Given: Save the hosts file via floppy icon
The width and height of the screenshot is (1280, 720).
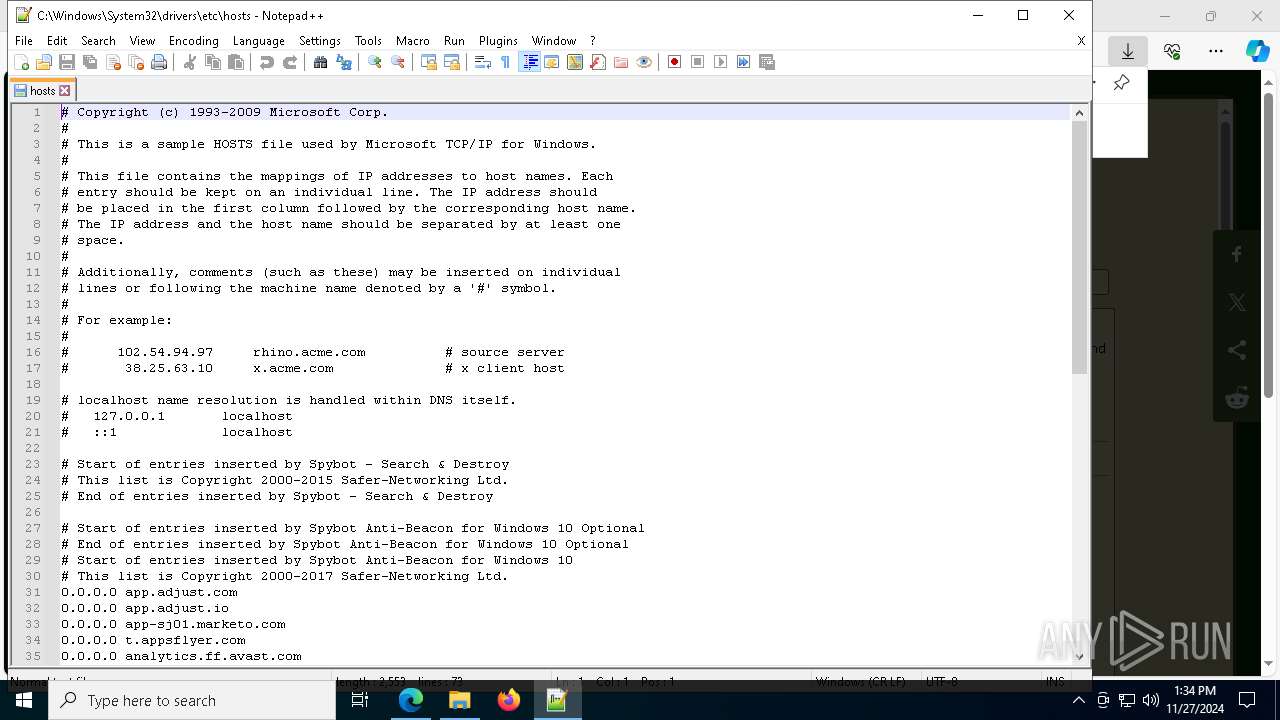Looking at the screenshot, I should (x=67, y=62).
